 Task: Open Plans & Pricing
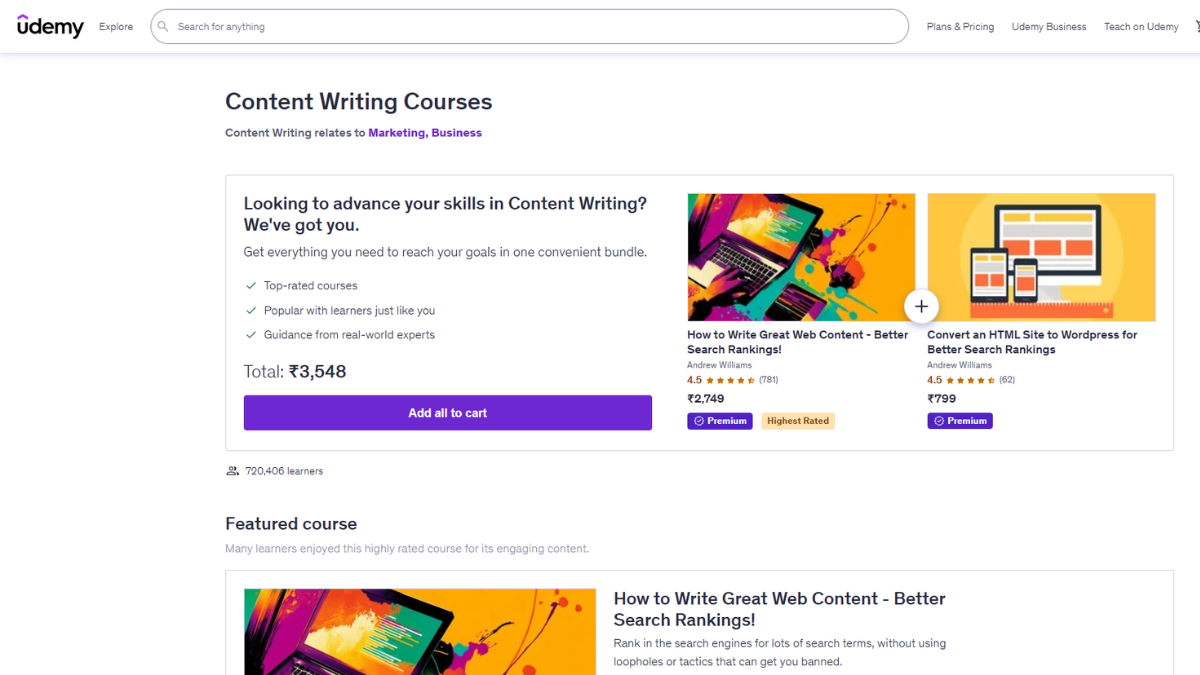point(960,27)
